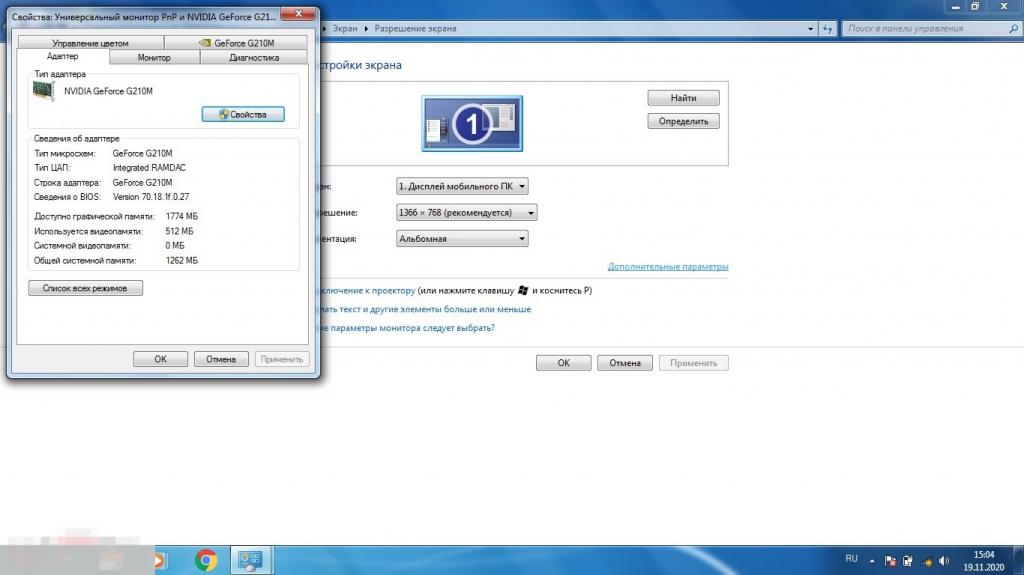Click Отмена in the Screen Resolution window

625,363
